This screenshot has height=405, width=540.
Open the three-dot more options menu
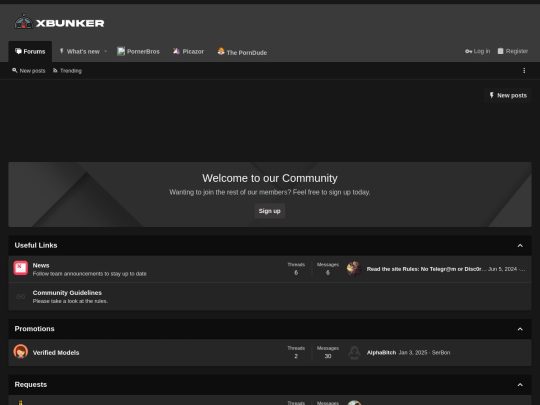click(x=524, y=71)
